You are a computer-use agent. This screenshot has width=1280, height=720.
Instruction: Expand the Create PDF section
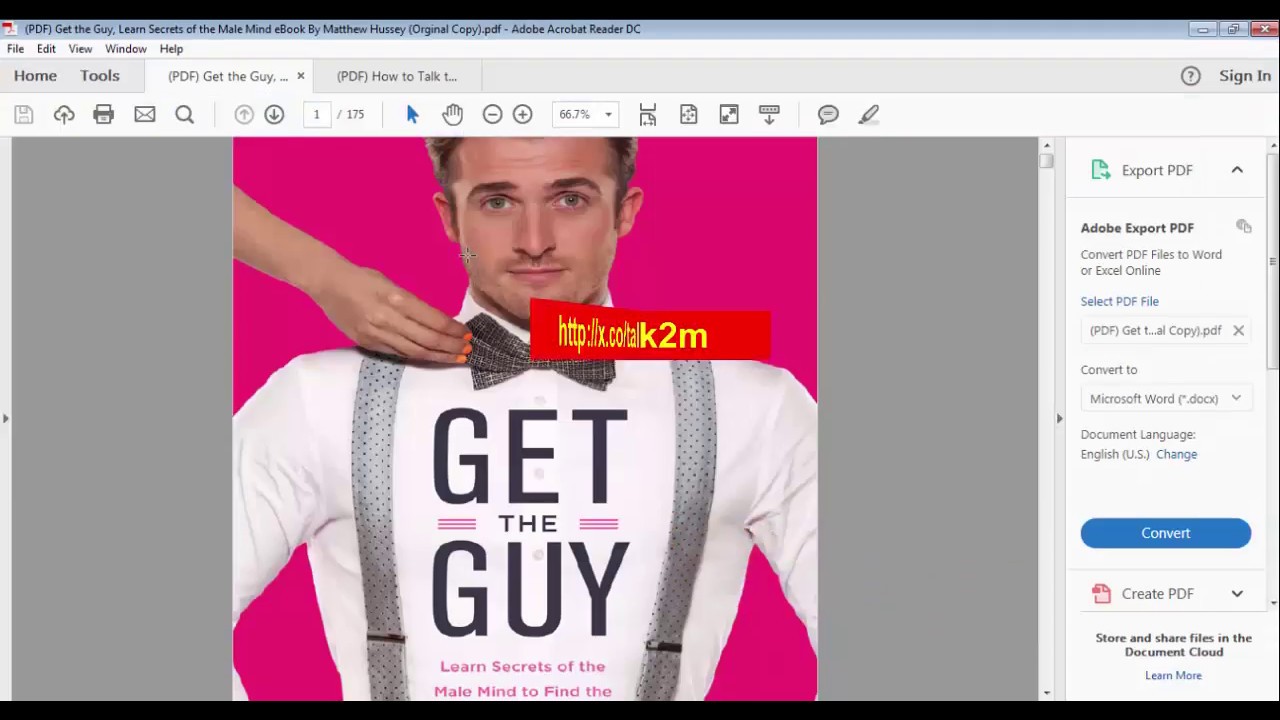click(x=1237, y=594)
